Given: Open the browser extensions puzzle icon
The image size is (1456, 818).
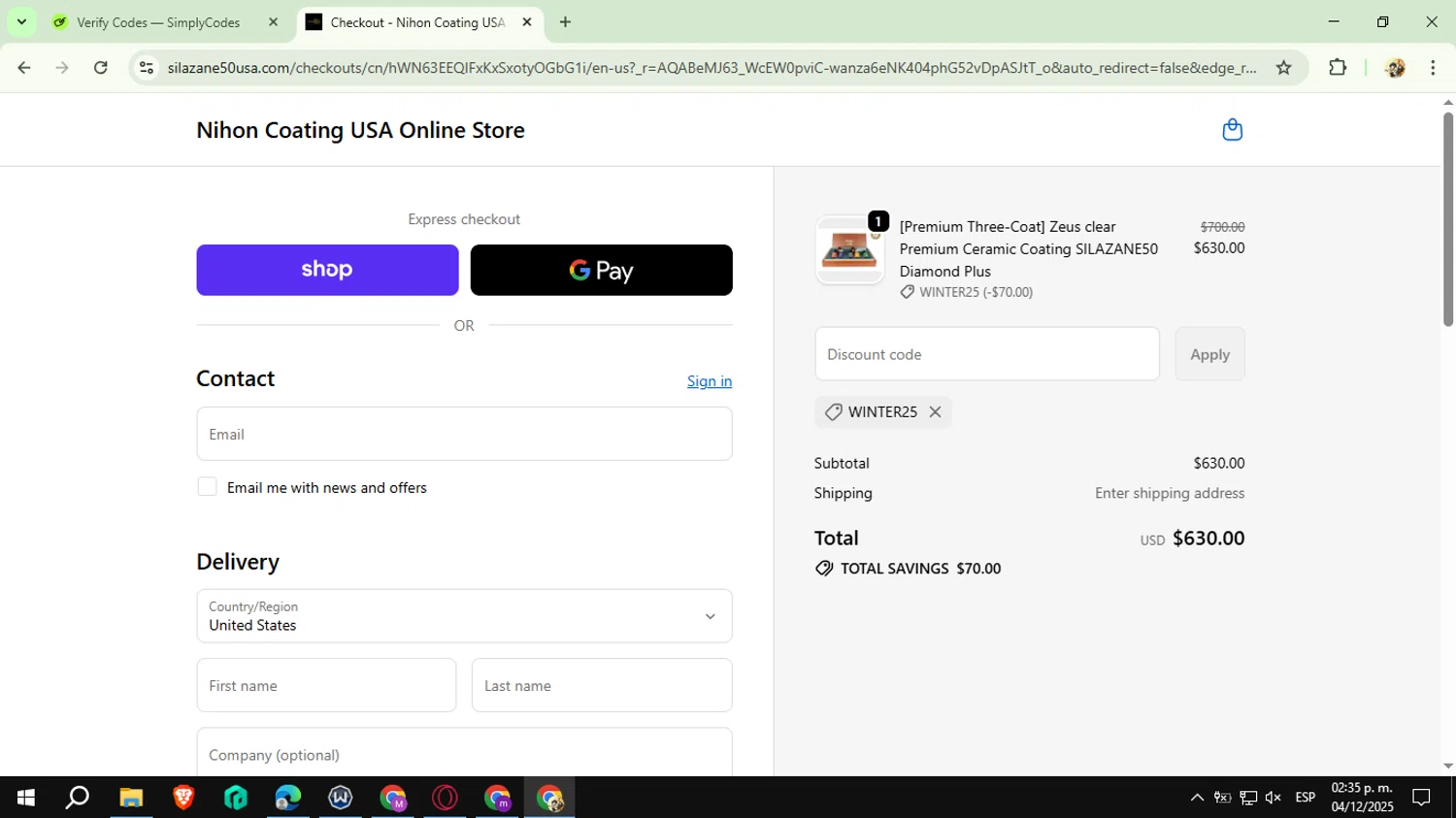Looking at the screenshot, I should 1338,67.
